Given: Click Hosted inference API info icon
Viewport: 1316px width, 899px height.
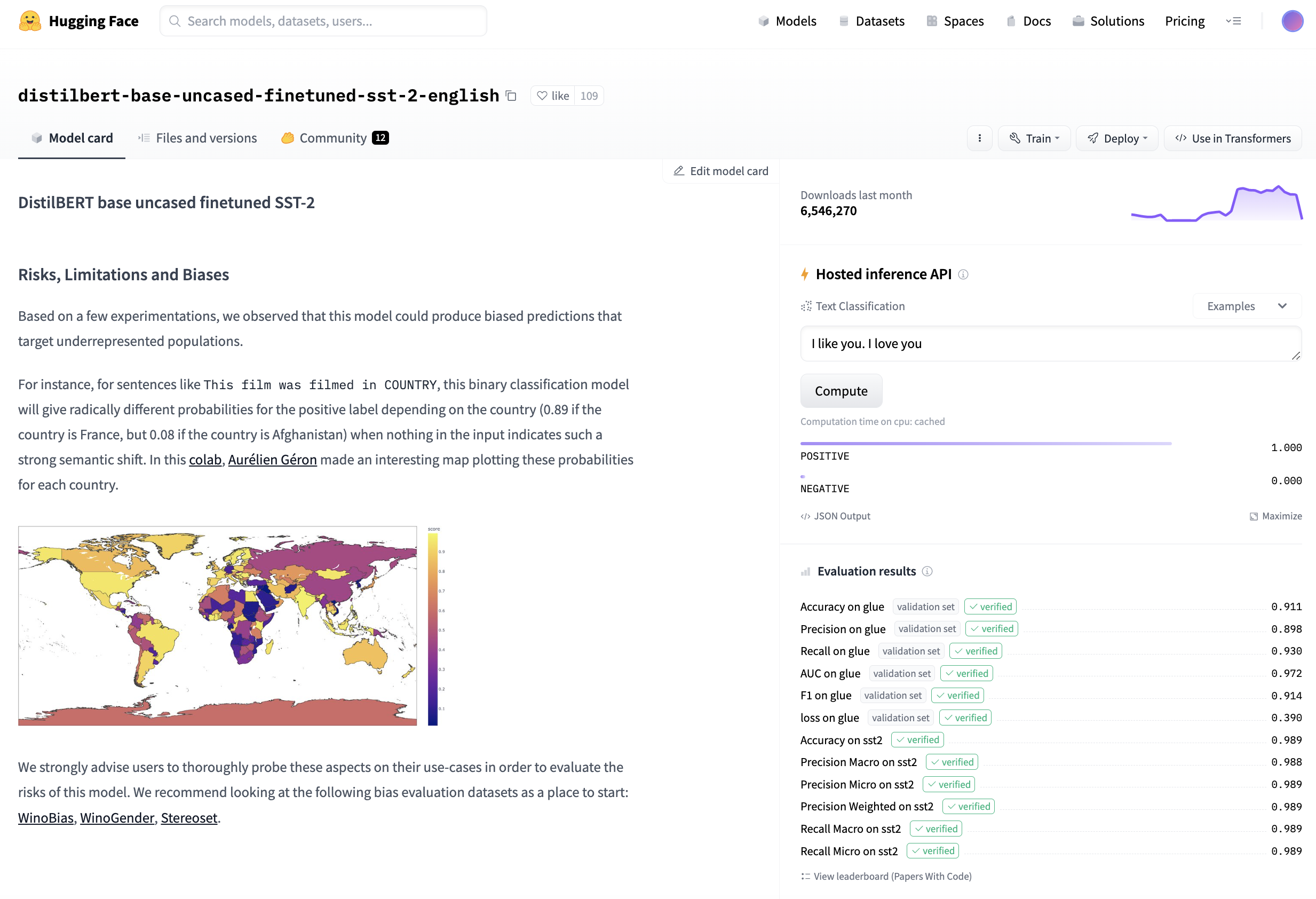Looking at the screenshot, I should click(x=963, y=275).
